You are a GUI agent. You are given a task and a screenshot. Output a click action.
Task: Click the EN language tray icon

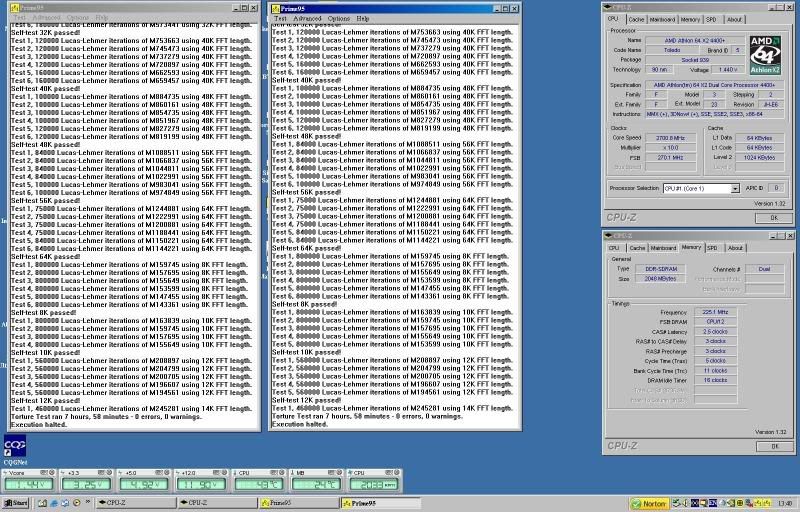713,503
